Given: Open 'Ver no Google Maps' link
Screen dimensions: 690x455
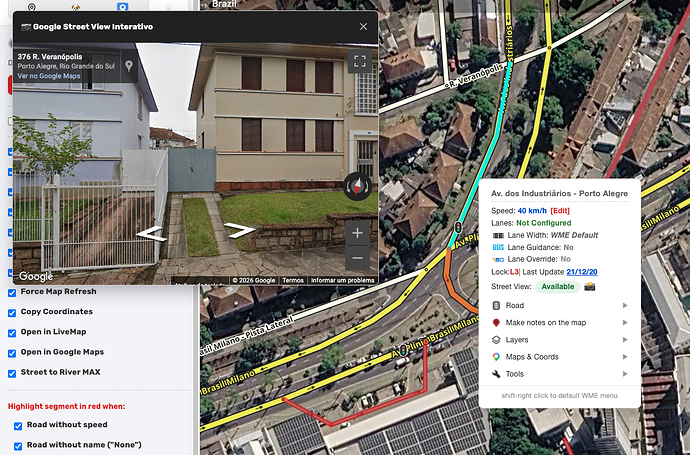Looking at the screenshot, I should tap(49, 76).
